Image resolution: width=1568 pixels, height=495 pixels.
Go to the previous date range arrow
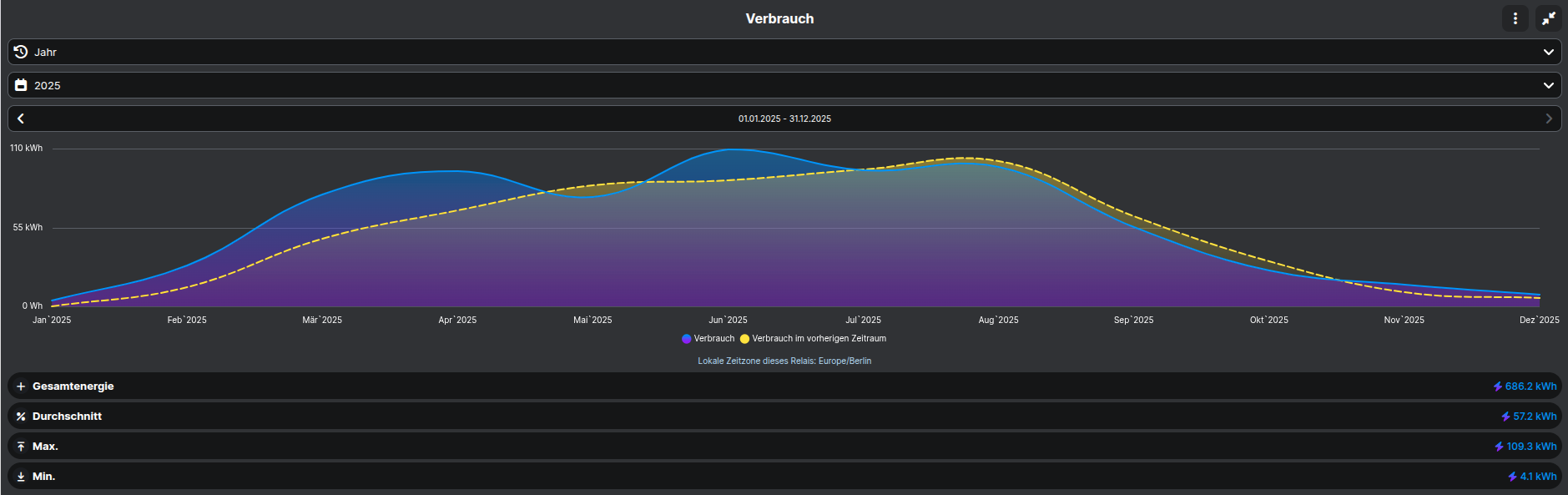click(21, 119)
